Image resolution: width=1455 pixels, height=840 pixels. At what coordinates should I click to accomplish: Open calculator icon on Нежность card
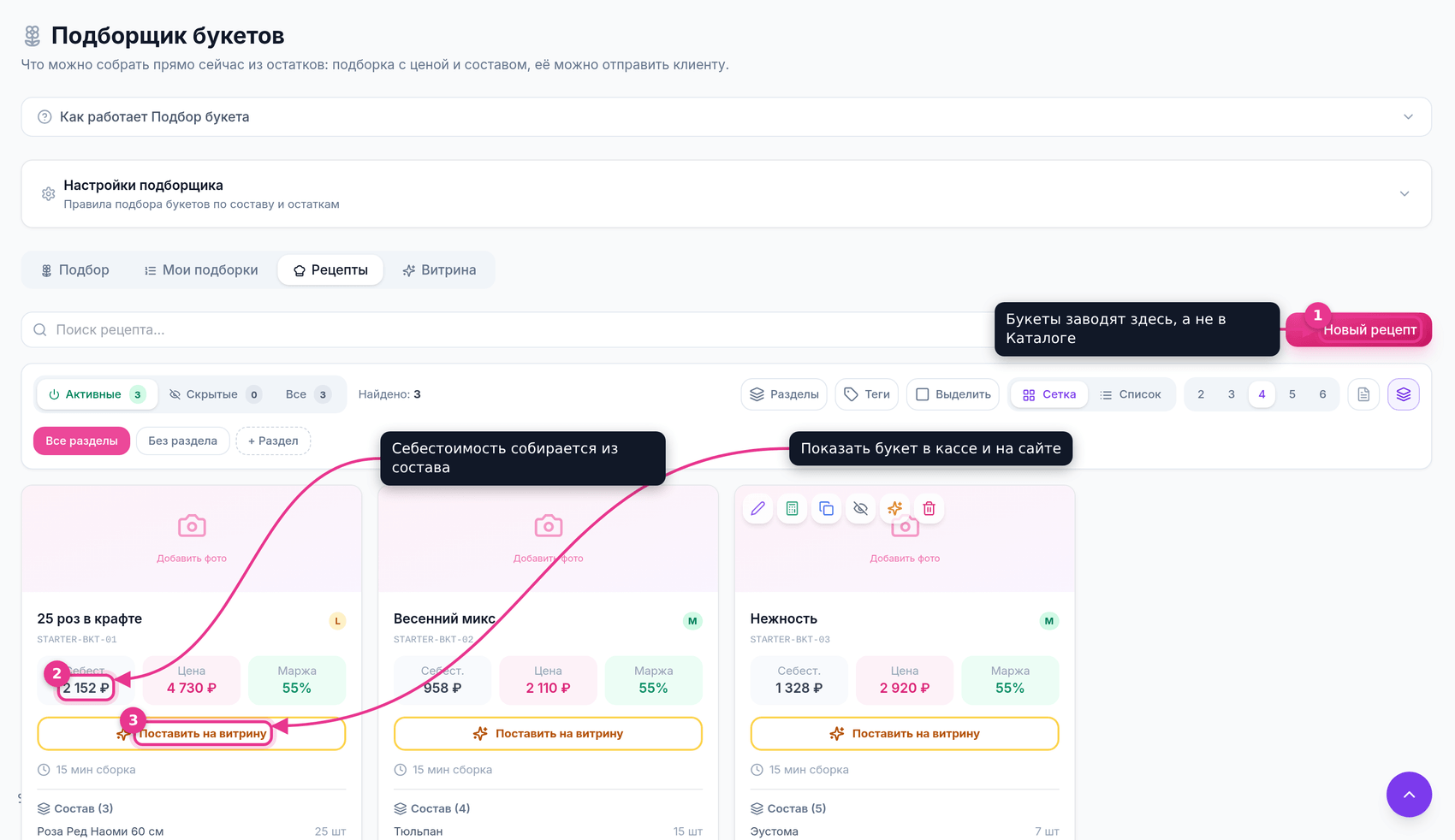pos(793,509)
